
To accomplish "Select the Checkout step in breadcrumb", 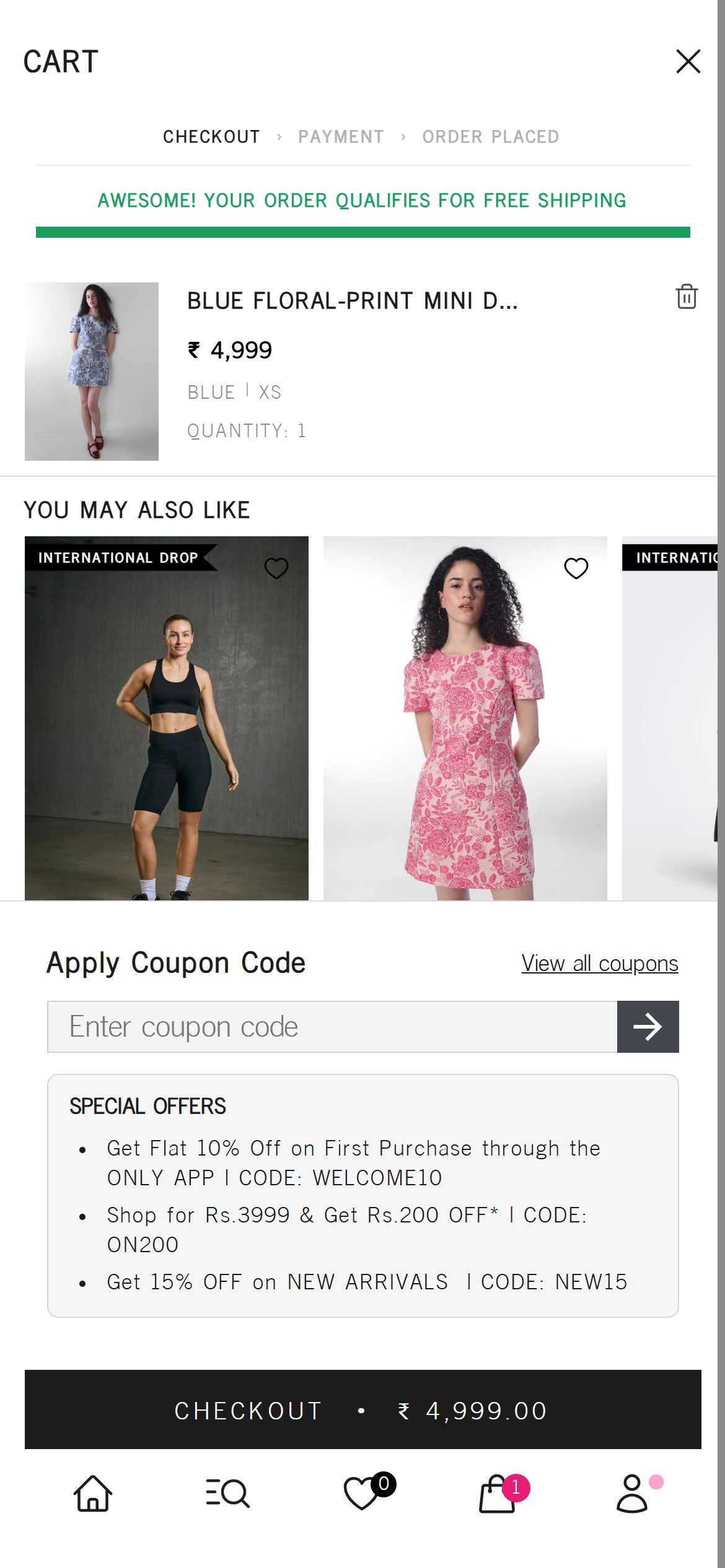I will click(x=211, y=137).
